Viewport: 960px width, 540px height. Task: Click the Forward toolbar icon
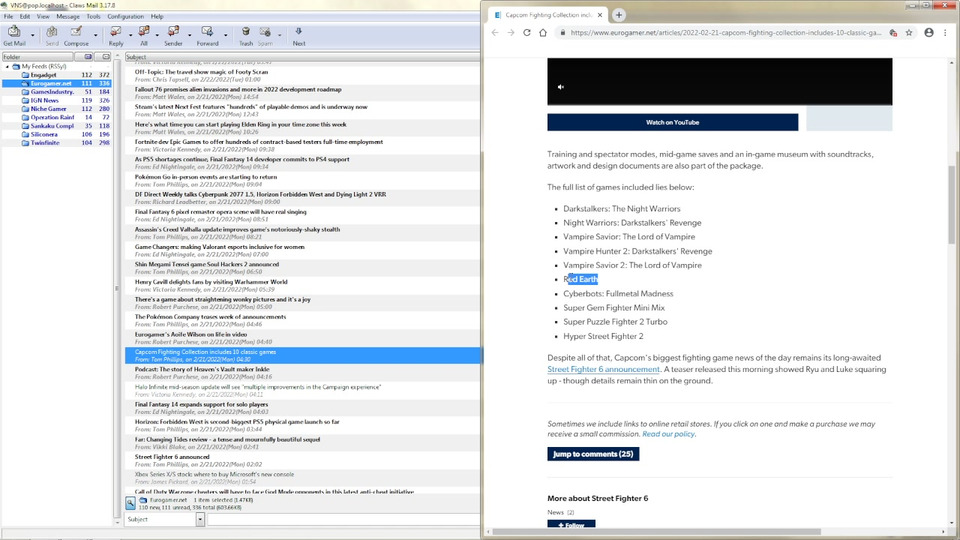point(207,32)
